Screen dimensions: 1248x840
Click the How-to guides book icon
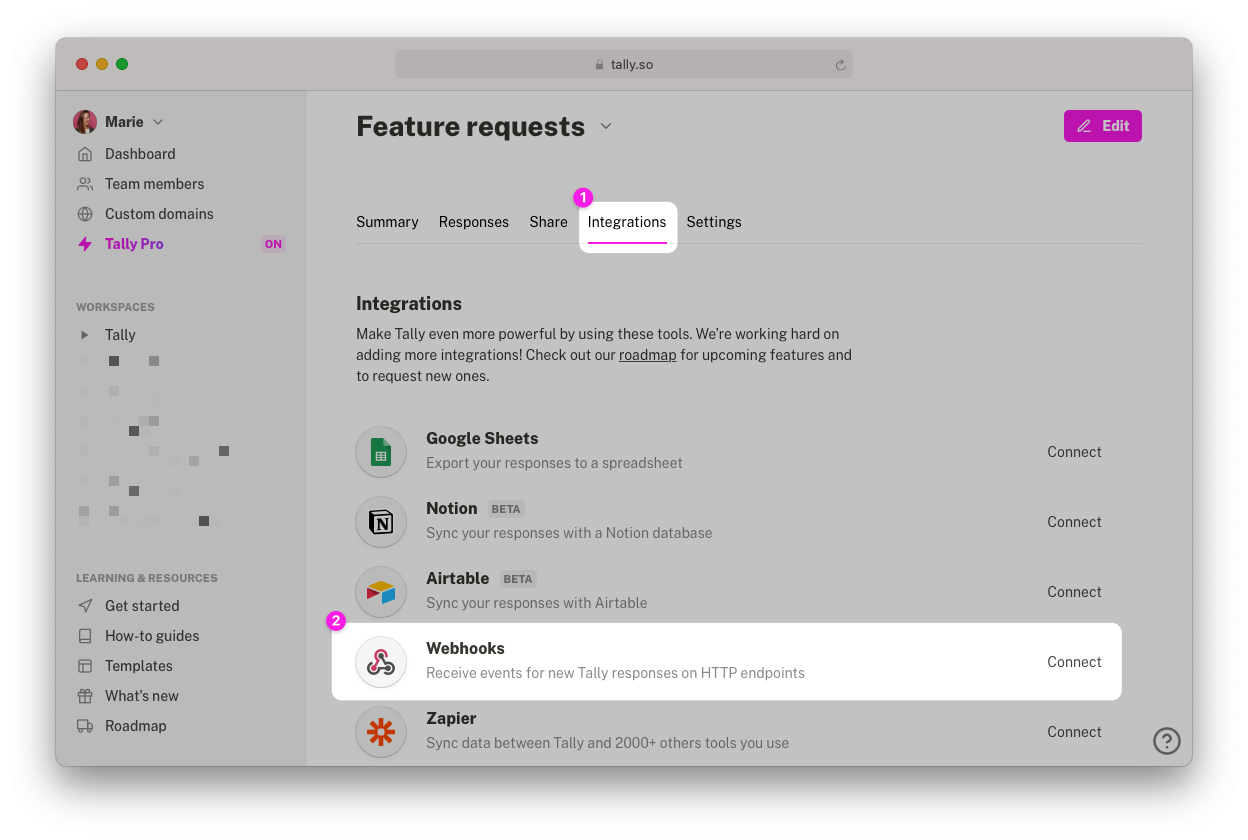point(85,636)
